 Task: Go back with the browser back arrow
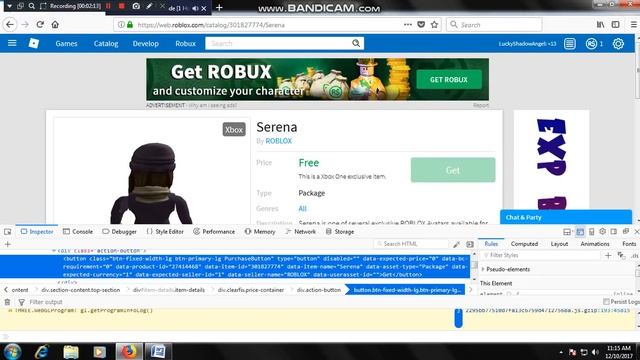tap(10, 24)
